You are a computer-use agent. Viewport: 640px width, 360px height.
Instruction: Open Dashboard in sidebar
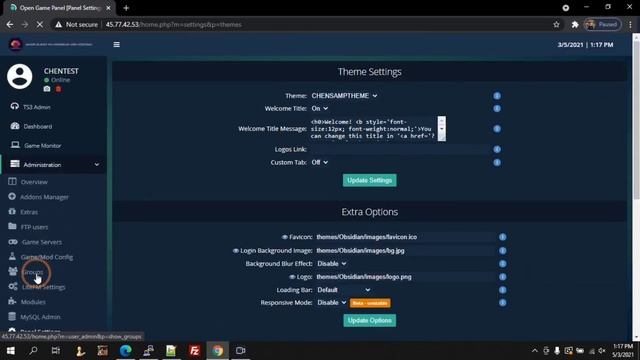click(31, 126)
